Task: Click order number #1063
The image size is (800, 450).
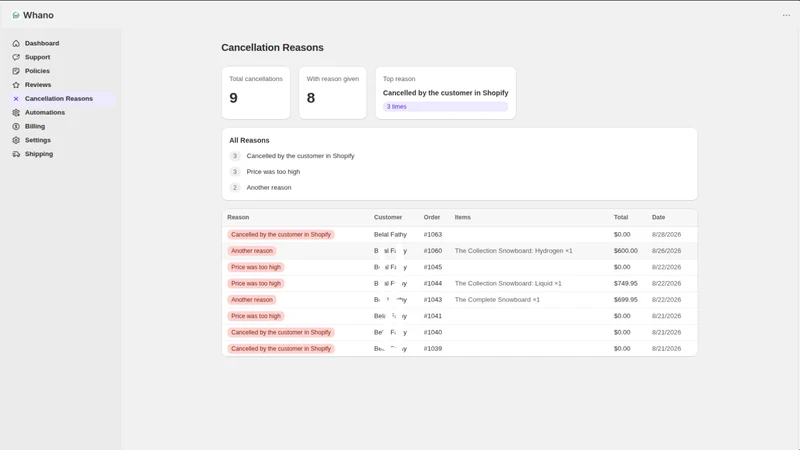Action: [433, 235]
